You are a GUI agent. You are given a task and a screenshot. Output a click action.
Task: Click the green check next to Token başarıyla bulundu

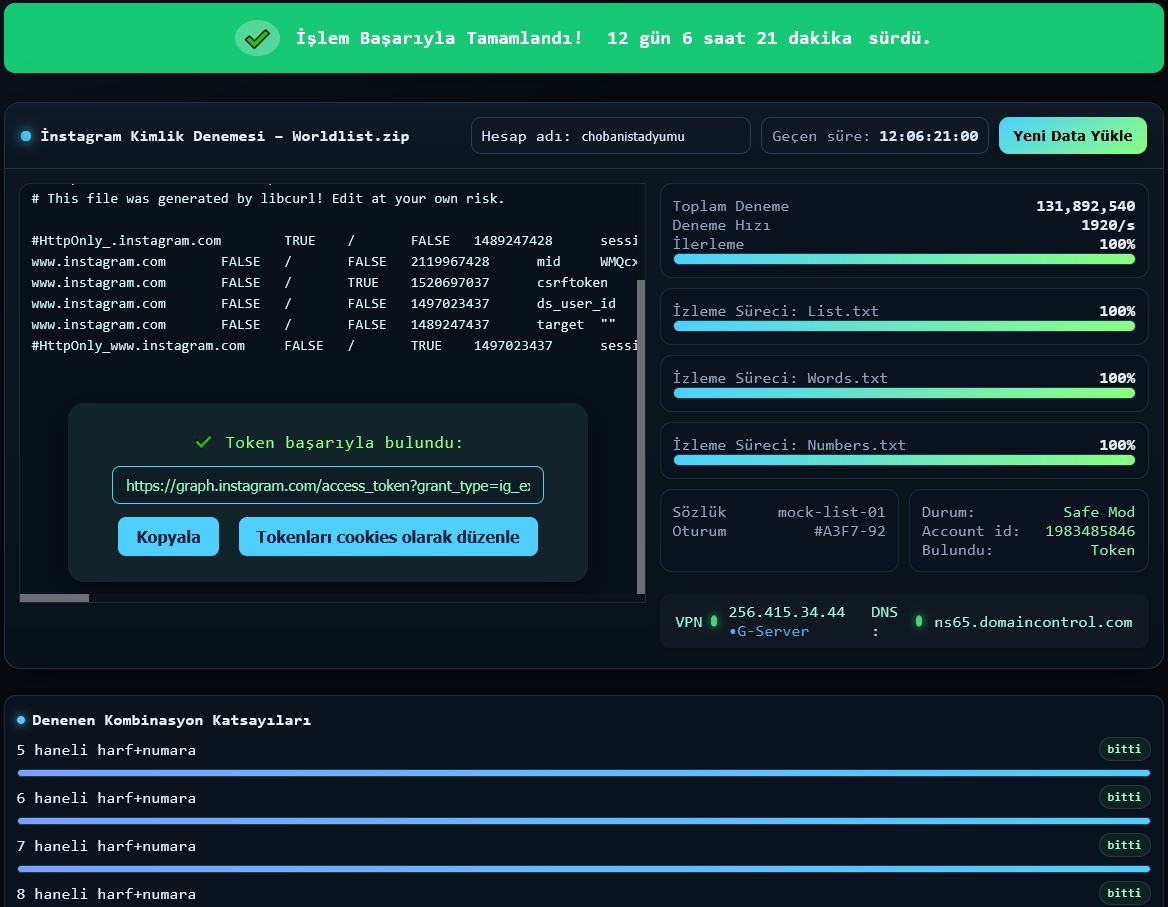[203, 442]
